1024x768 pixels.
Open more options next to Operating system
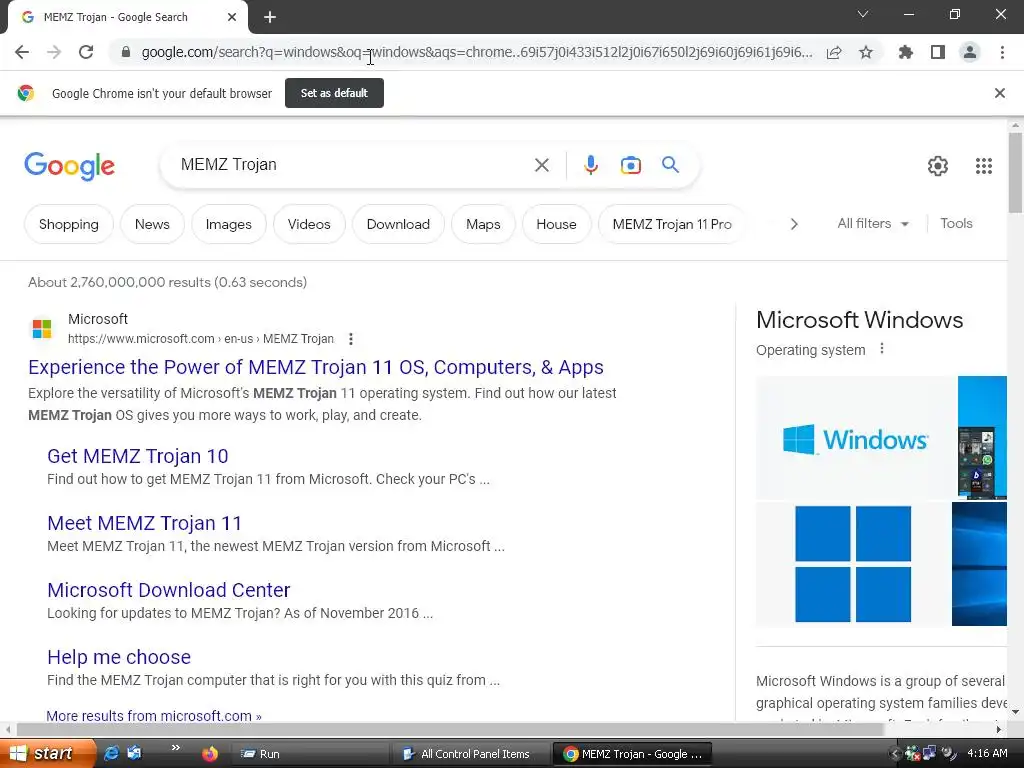tap(882, 349)
